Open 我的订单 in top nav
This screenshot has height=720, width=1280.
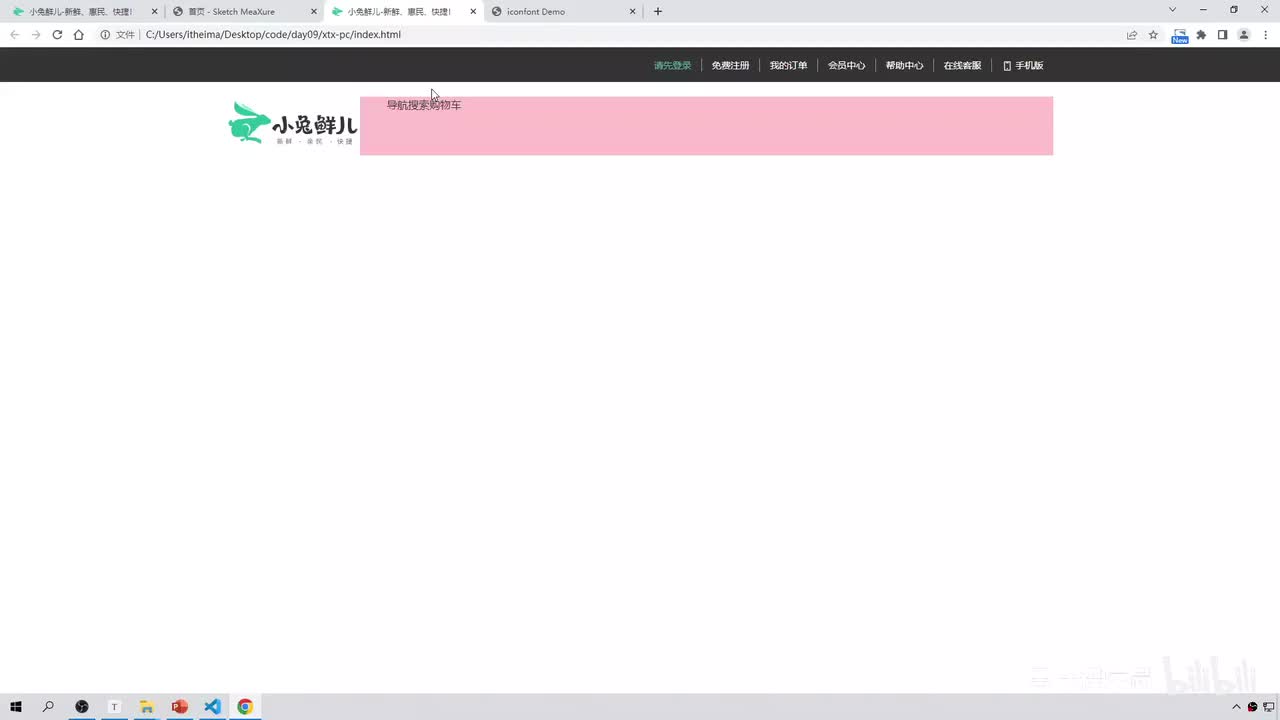[x=788, y=66]
